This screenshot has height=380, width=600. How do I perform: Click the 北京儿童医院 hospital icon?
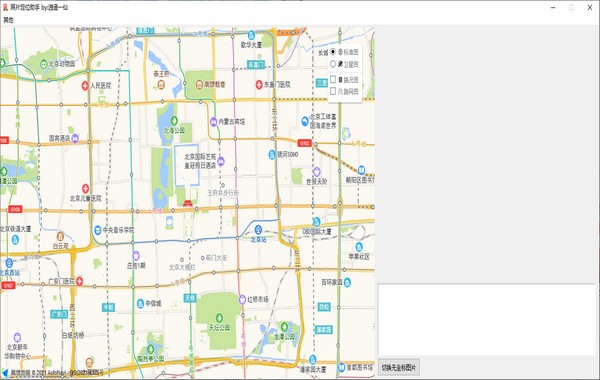pyautogui.click(x=85, y=188)
